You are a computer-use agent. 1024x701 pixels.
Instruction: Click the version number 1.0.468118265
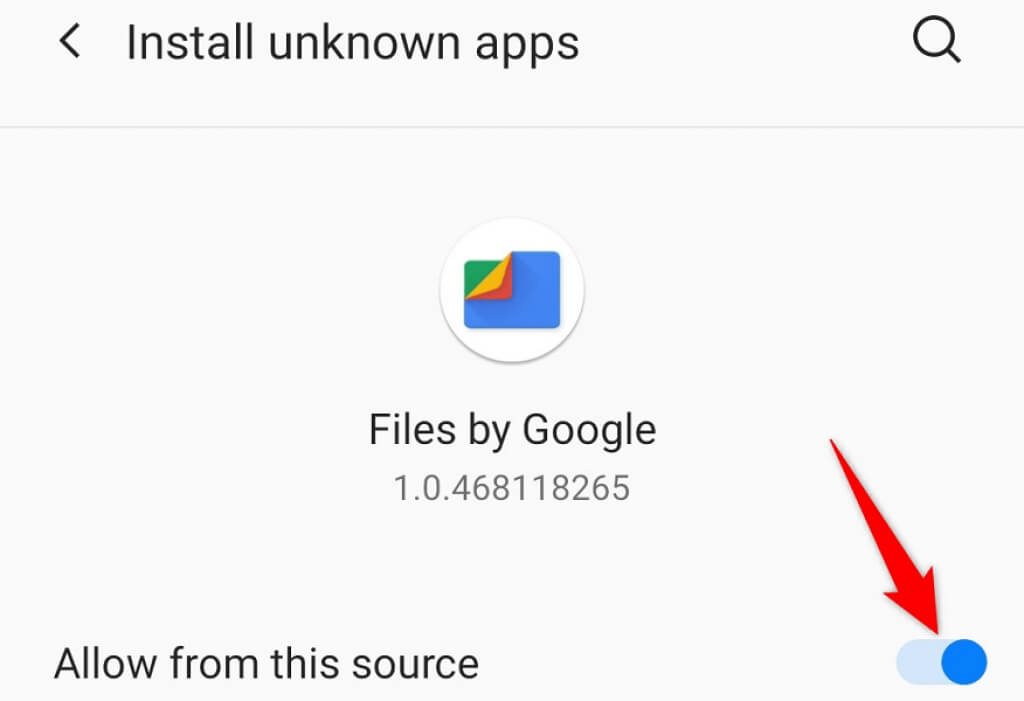click(512, 488)
